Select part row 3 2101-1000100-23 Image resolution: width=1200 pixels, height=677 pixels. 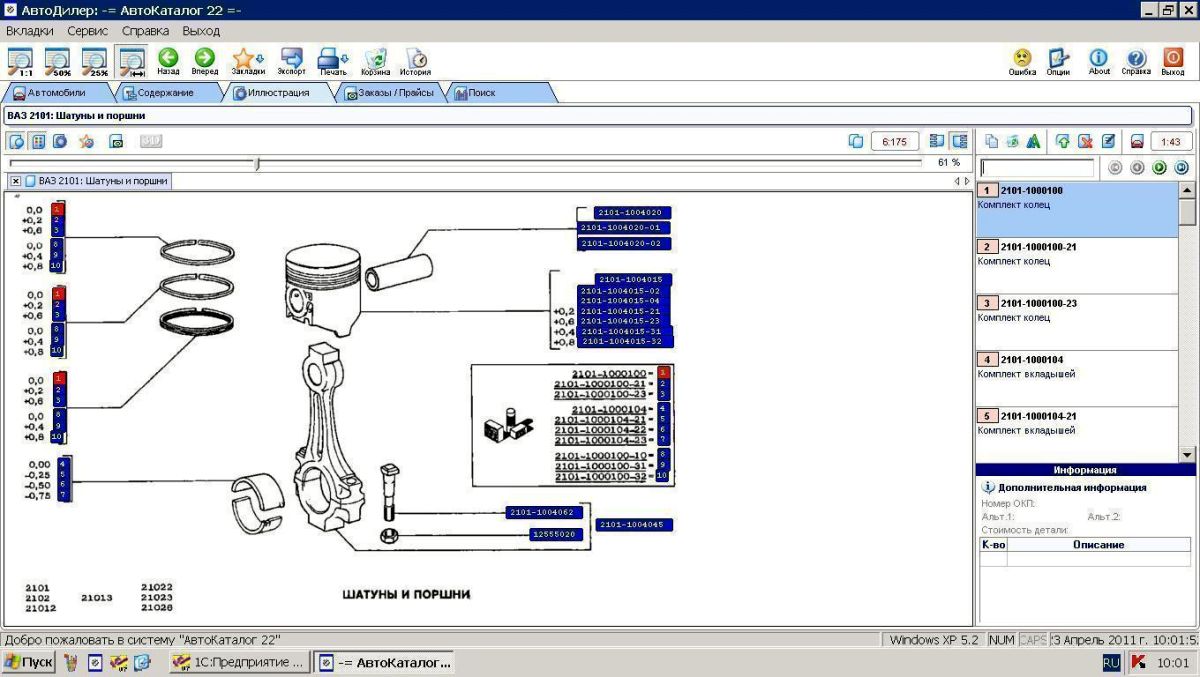point(1077,322)
